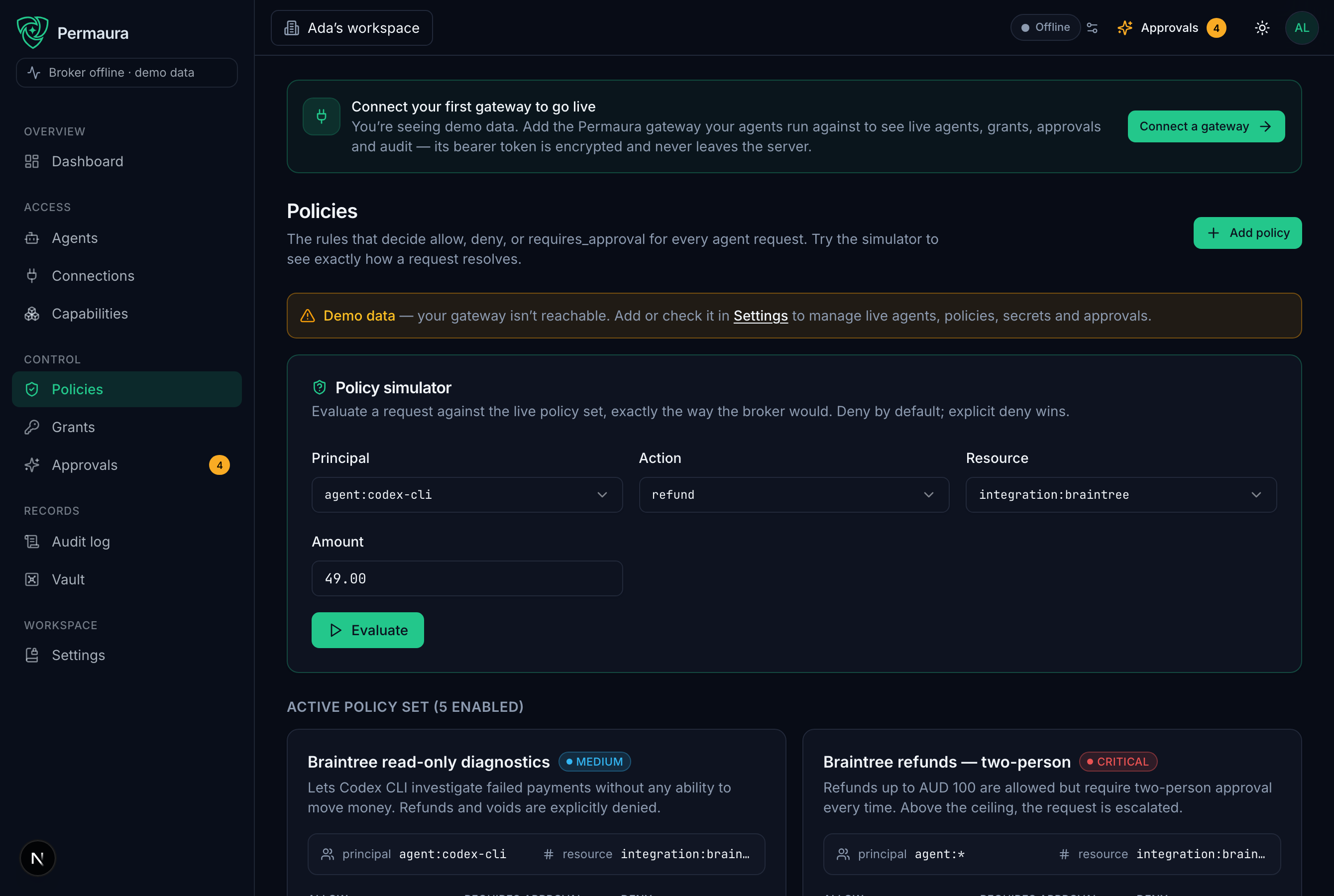Click the Permaura shield logo
This screenshot has width=1334, height=896.
[32, 32]
